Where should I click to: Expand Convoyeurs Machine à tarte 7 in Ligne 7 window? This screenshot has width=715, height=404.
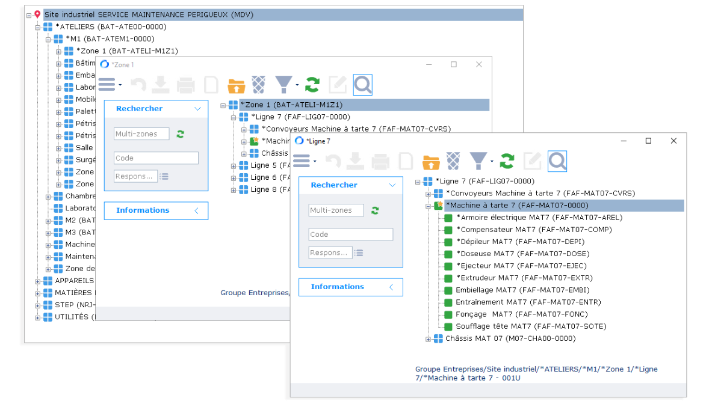pyautogui.click(x=427, y=193)
